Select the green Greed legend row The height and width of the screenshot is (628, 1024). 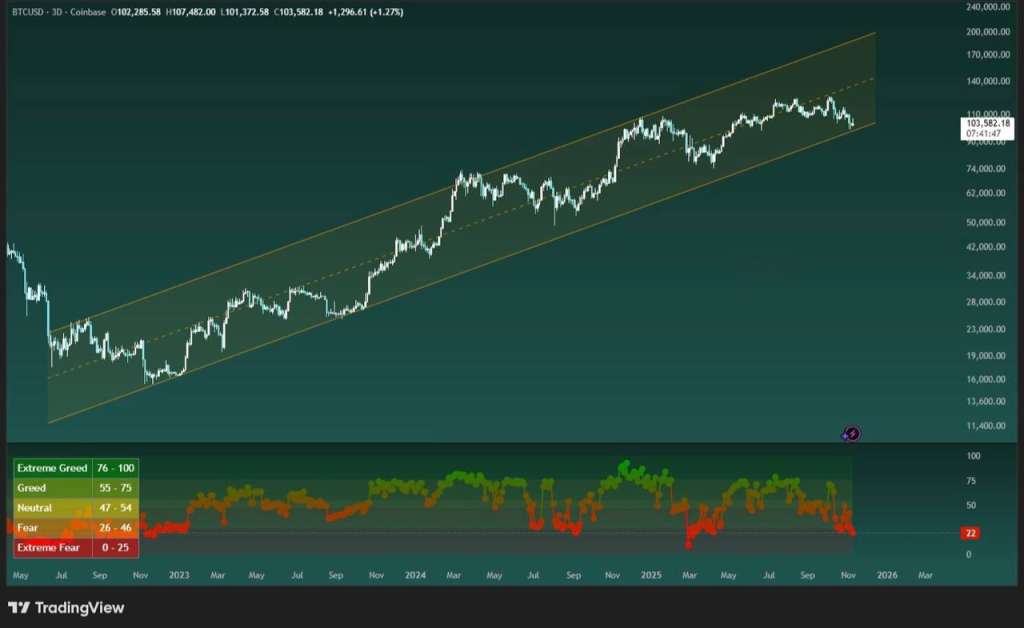pyautogui.click(x=76, y=488)
